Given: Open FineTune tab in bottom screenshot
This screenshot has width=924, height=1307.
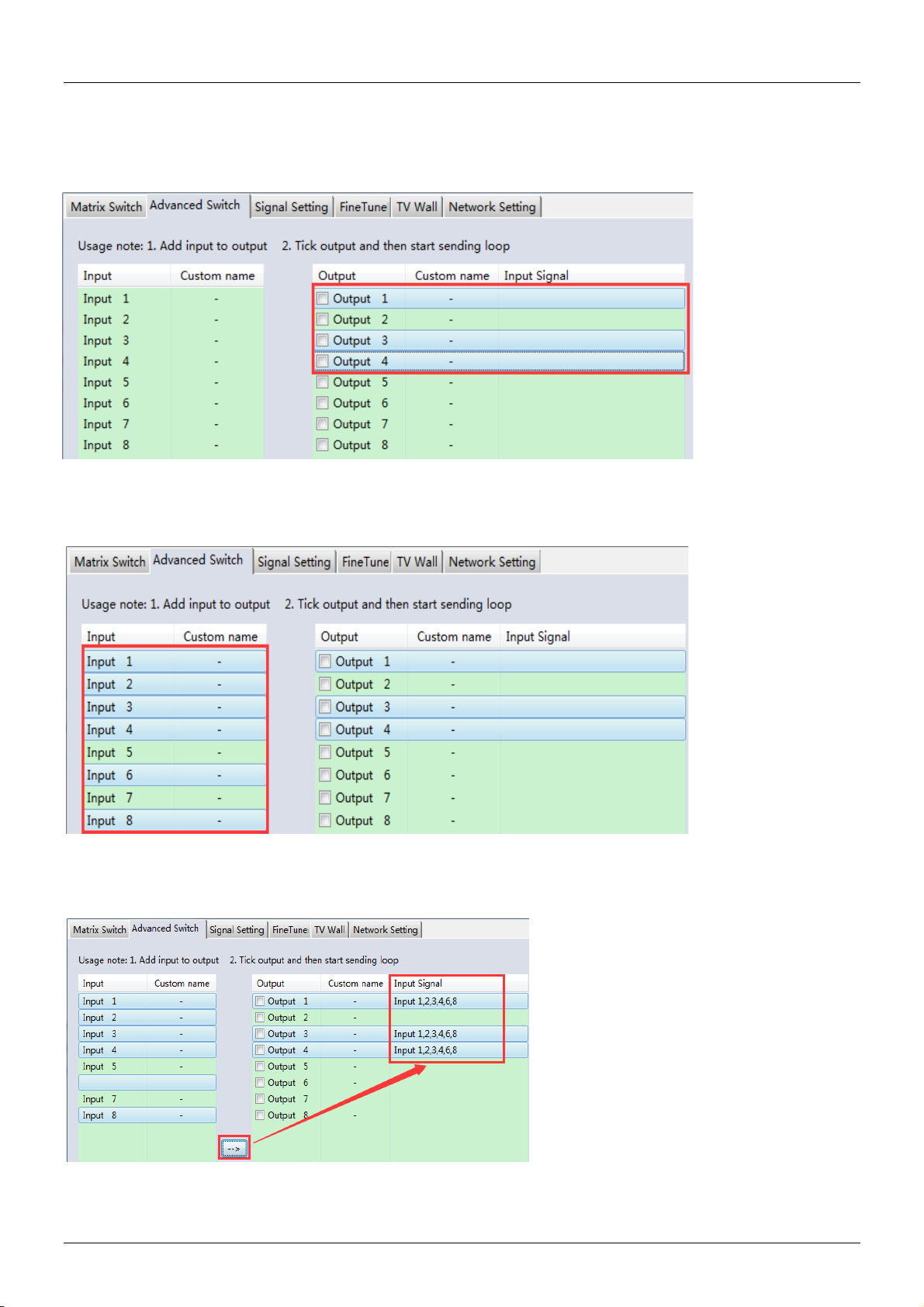Looking at the screenshot, I should 289,930.
